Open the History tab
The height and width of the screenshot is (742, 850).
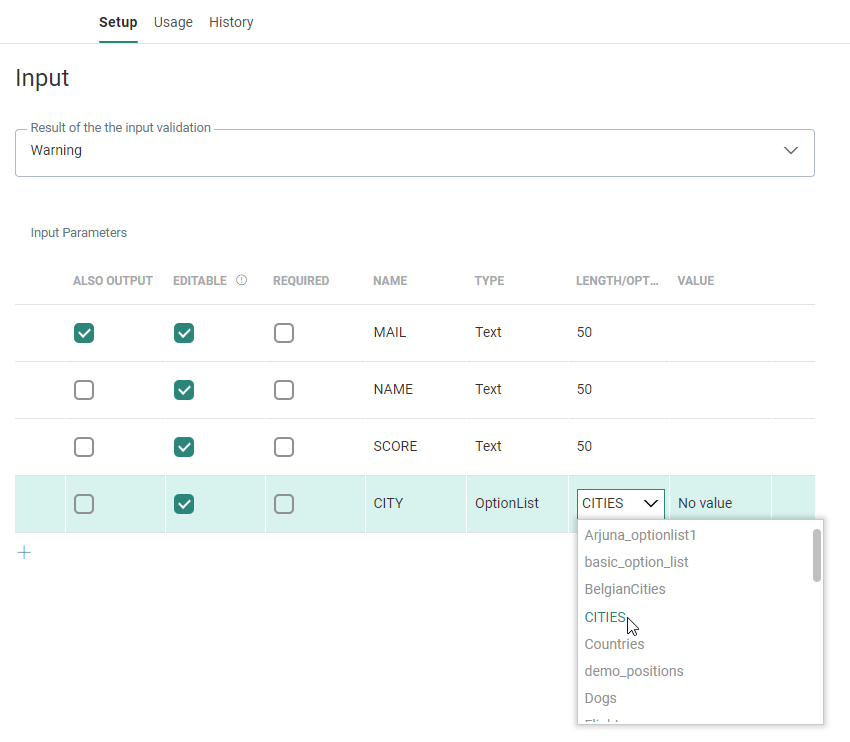tap(231, 22)
